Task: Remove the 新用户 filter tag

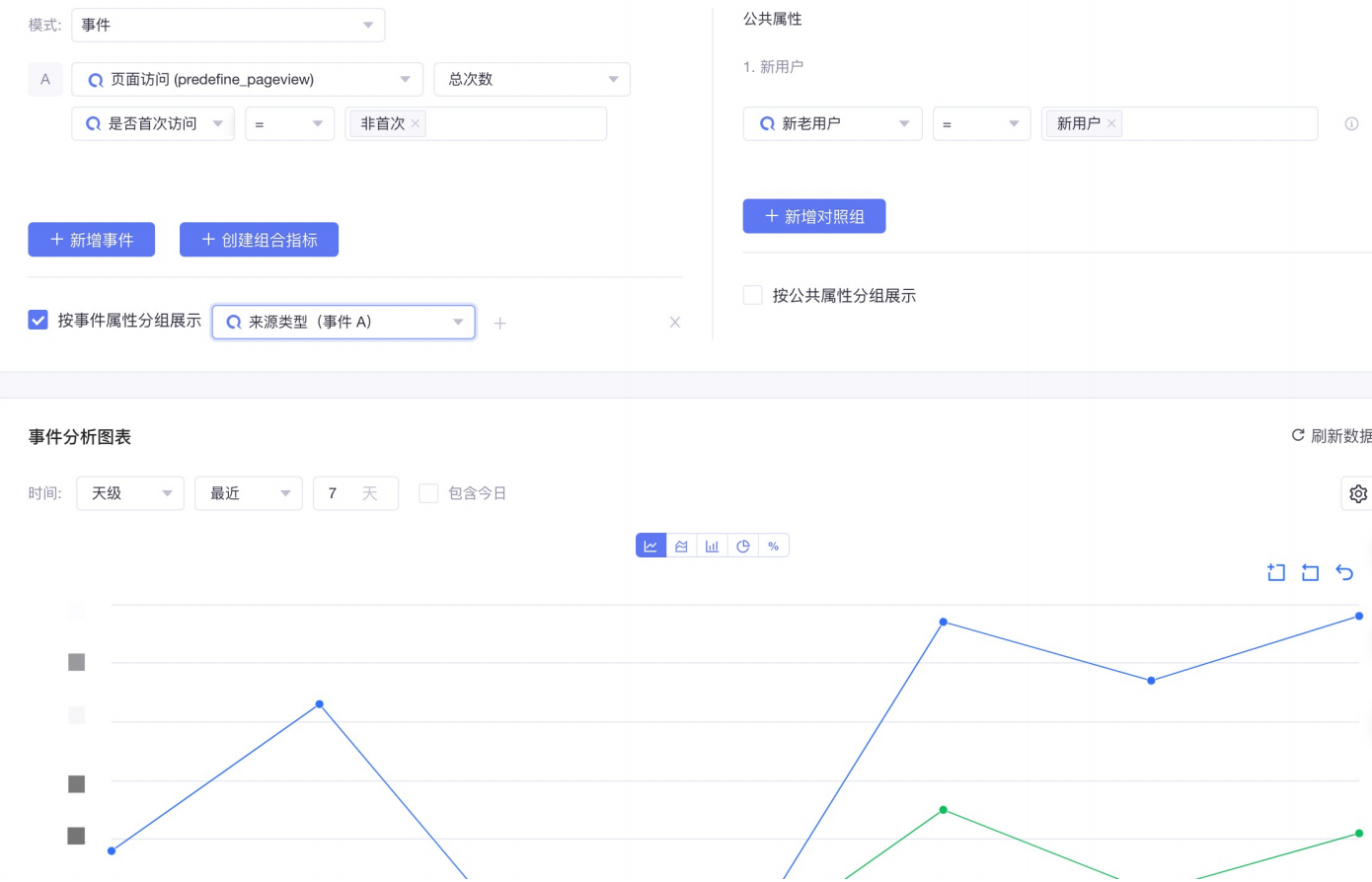Action: 1111,123
